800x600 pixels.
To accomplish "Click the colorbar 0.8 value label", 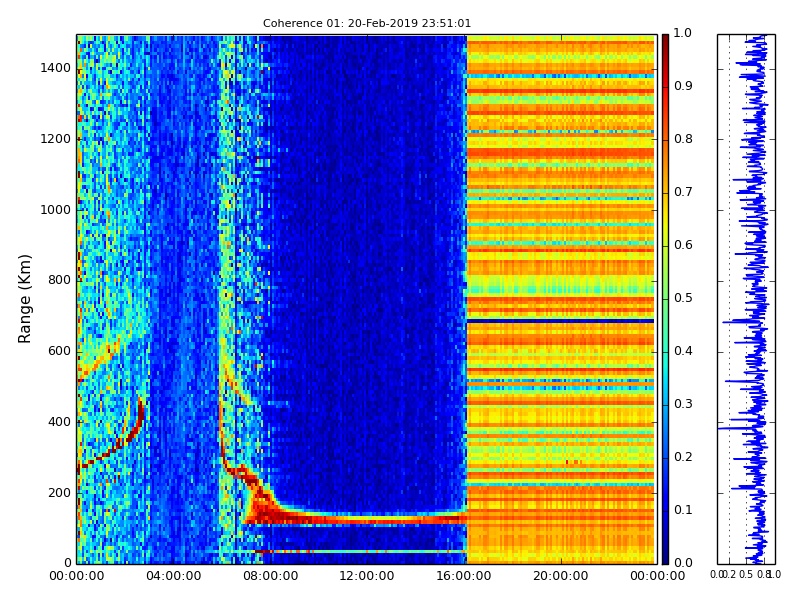I will pos(683,139).
